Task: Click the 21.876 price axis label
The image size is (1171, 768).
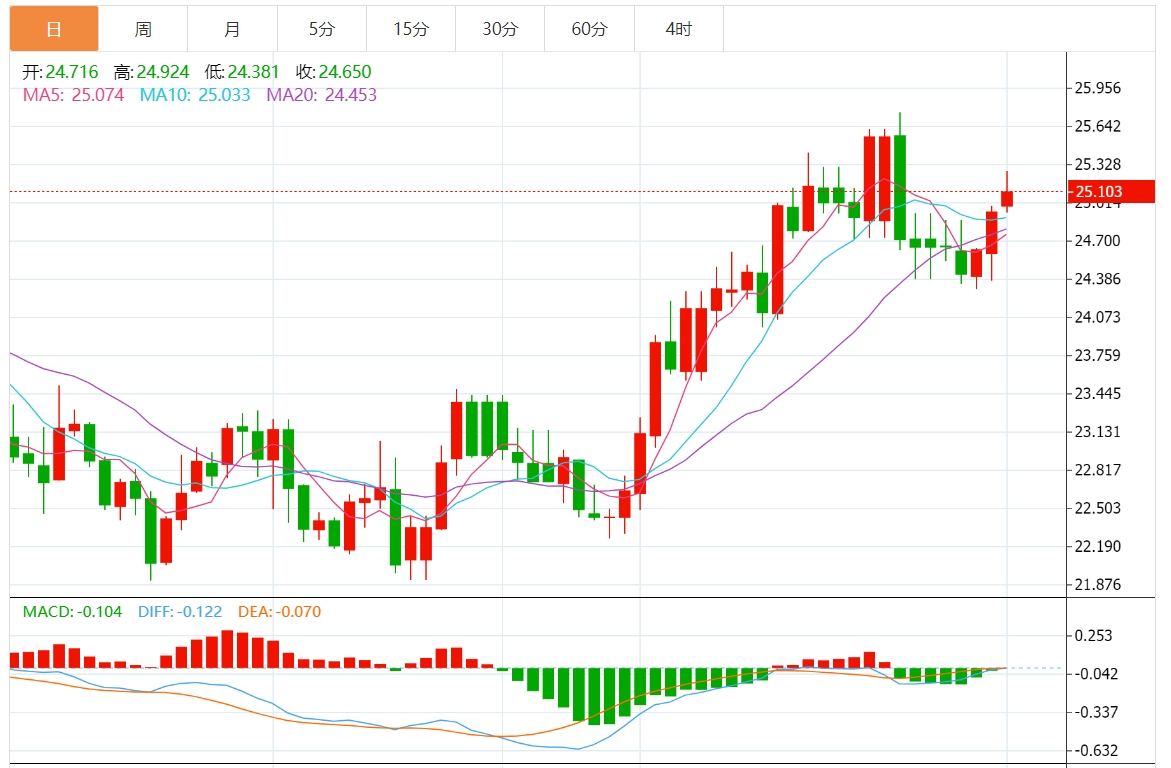Action: (1097, 584)
